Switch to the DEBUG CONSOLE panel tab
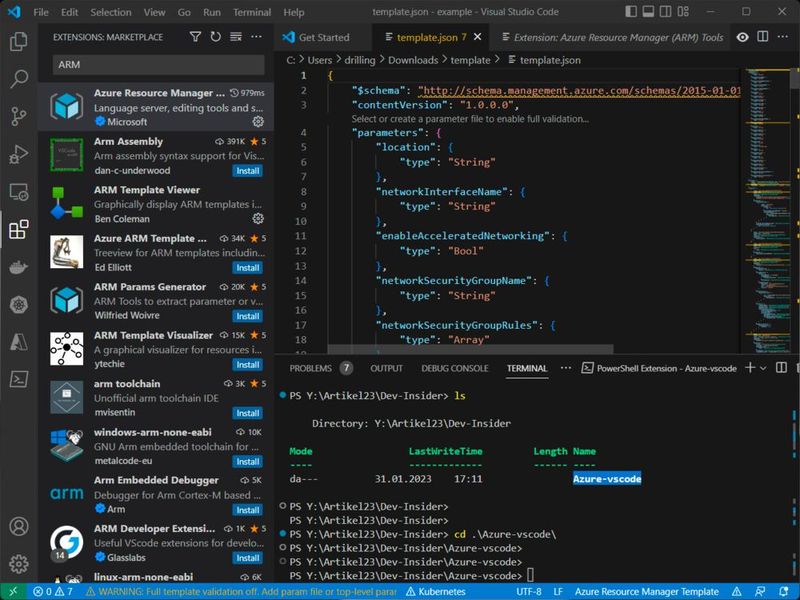 (455, 368)
